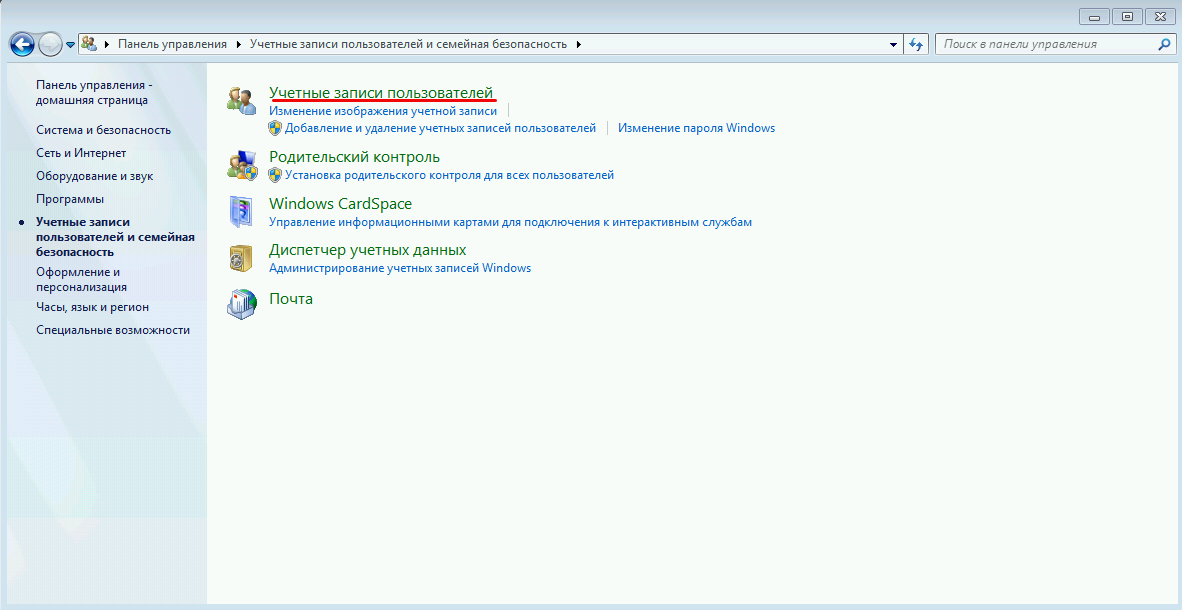Open recent pages dropdown arrow near Back button
This screenshot has width=1182, height=610.
click(x=71, y=45)
